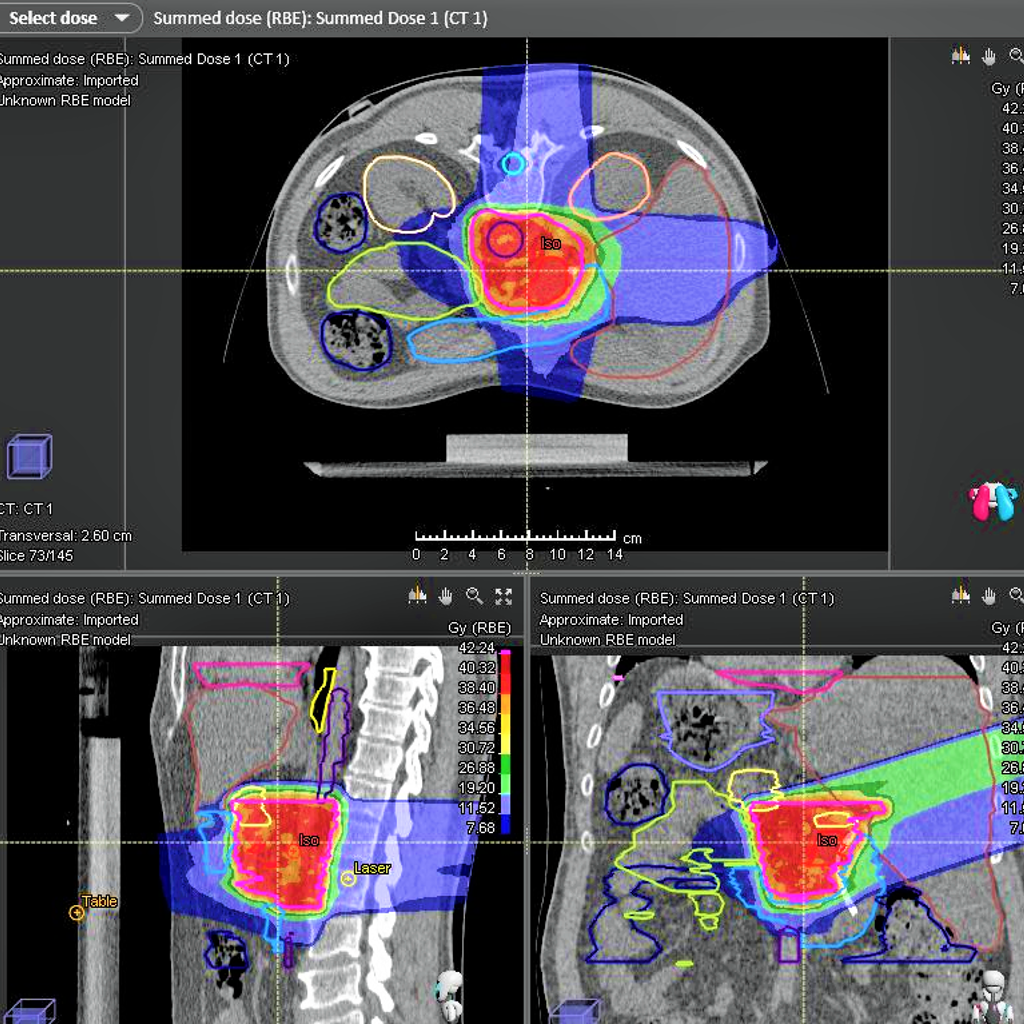The height and width of the screenshot is (1024, 1024).
Task: Activate pan hand tool in sagittal view
Action: pyautogui.click(x=446, y=596)
